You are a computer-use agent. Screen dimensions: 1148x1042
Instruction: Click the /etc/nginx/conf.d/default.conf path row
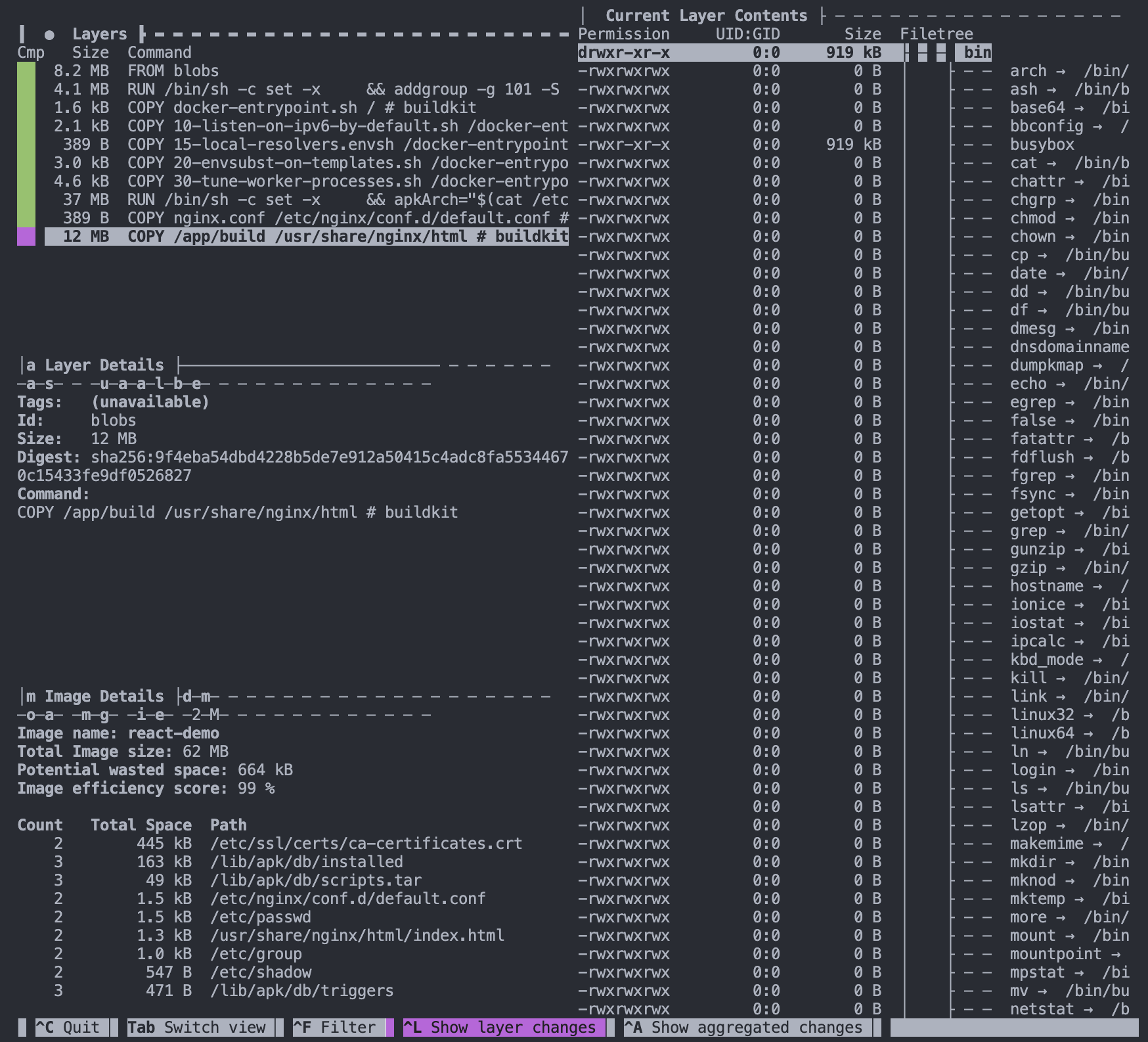pos(347,899)
